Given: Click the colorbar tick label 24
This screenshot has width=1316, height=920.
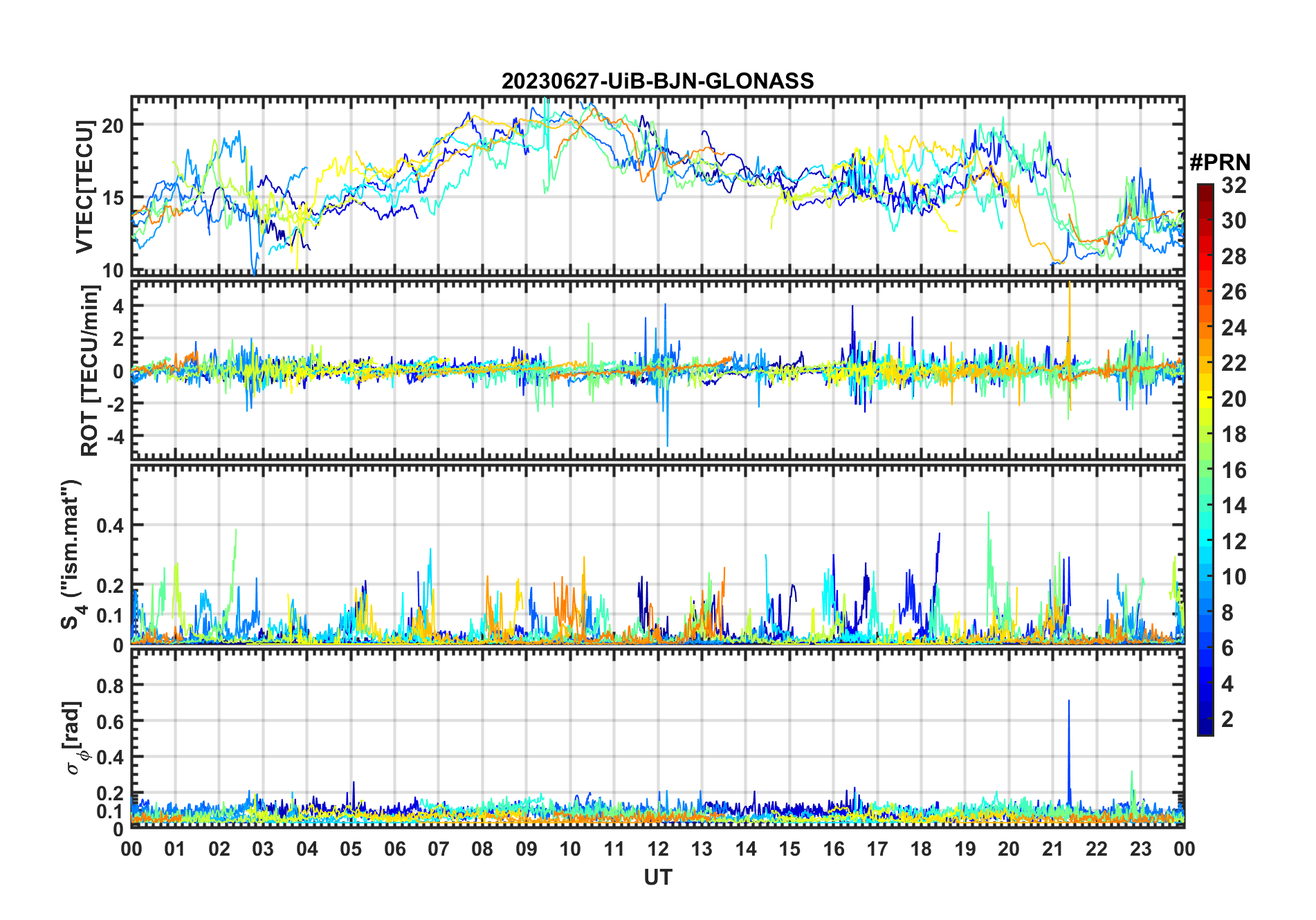Looking at the screenshot, I should [1234, 327].
